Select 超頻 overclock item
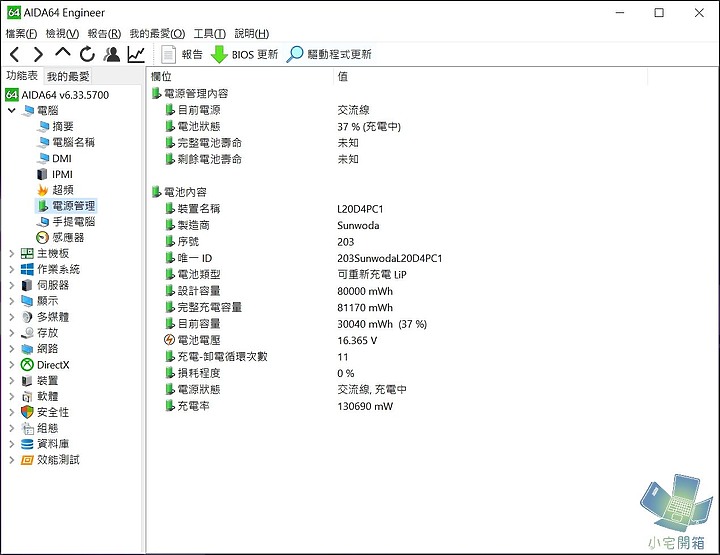 coord(63,190)
